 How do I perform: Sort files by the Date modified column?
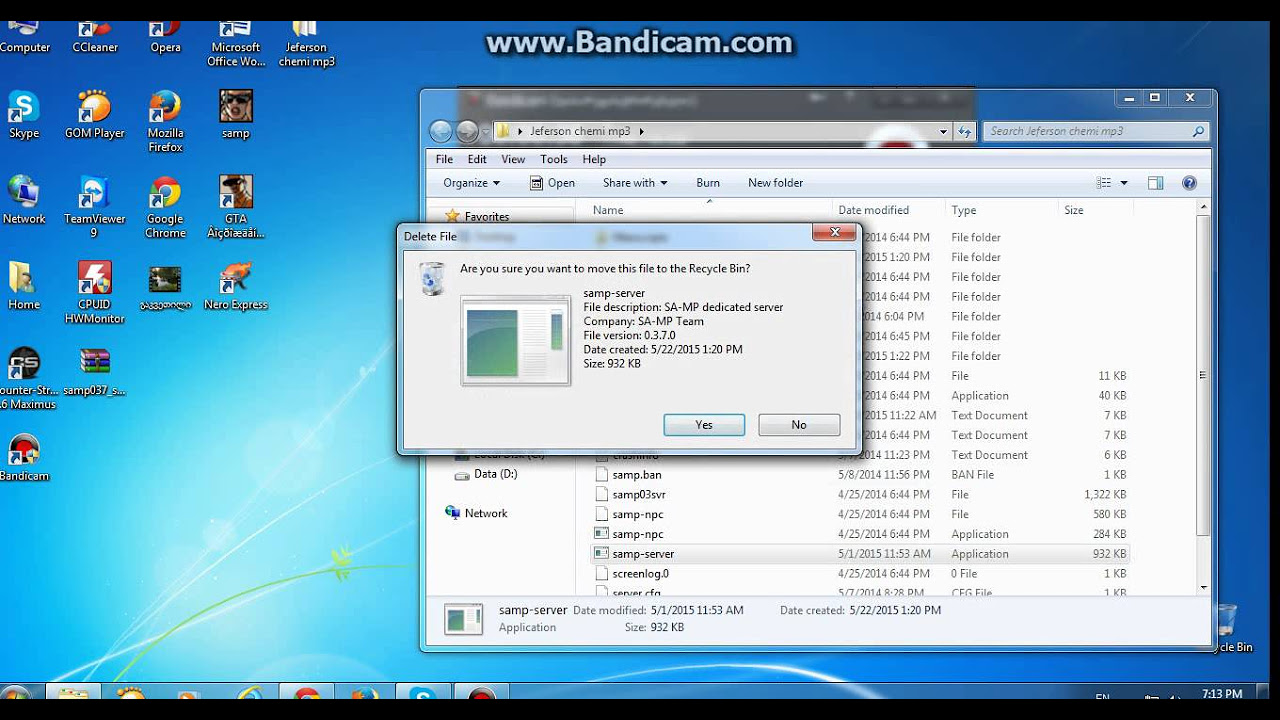pos(889,210)
